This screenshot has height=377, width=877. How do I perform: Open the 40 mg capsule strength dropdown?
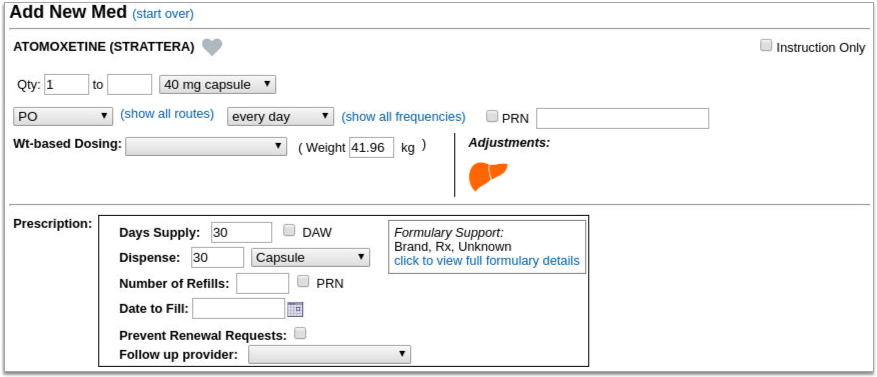tap(218, 85)
